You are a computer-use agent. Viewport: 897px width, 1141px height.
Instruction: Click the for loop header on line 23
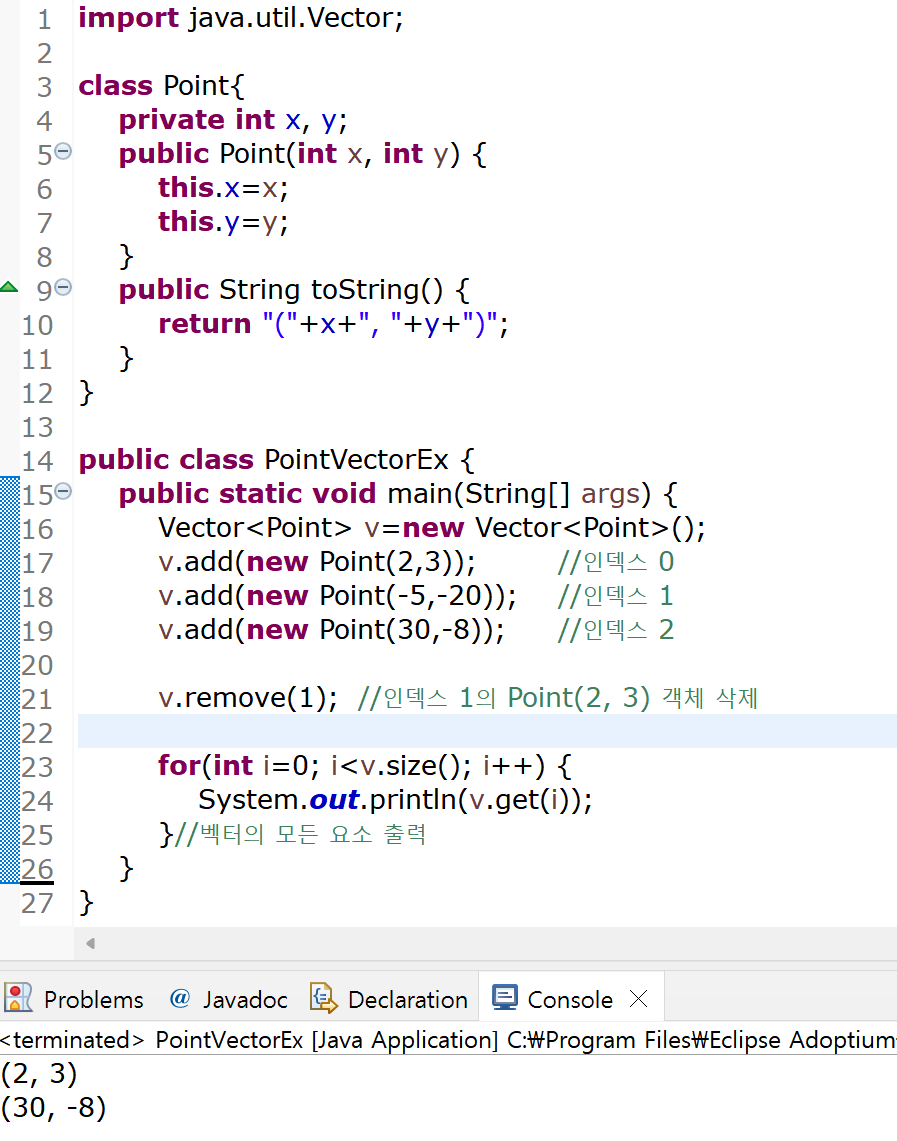365,766
